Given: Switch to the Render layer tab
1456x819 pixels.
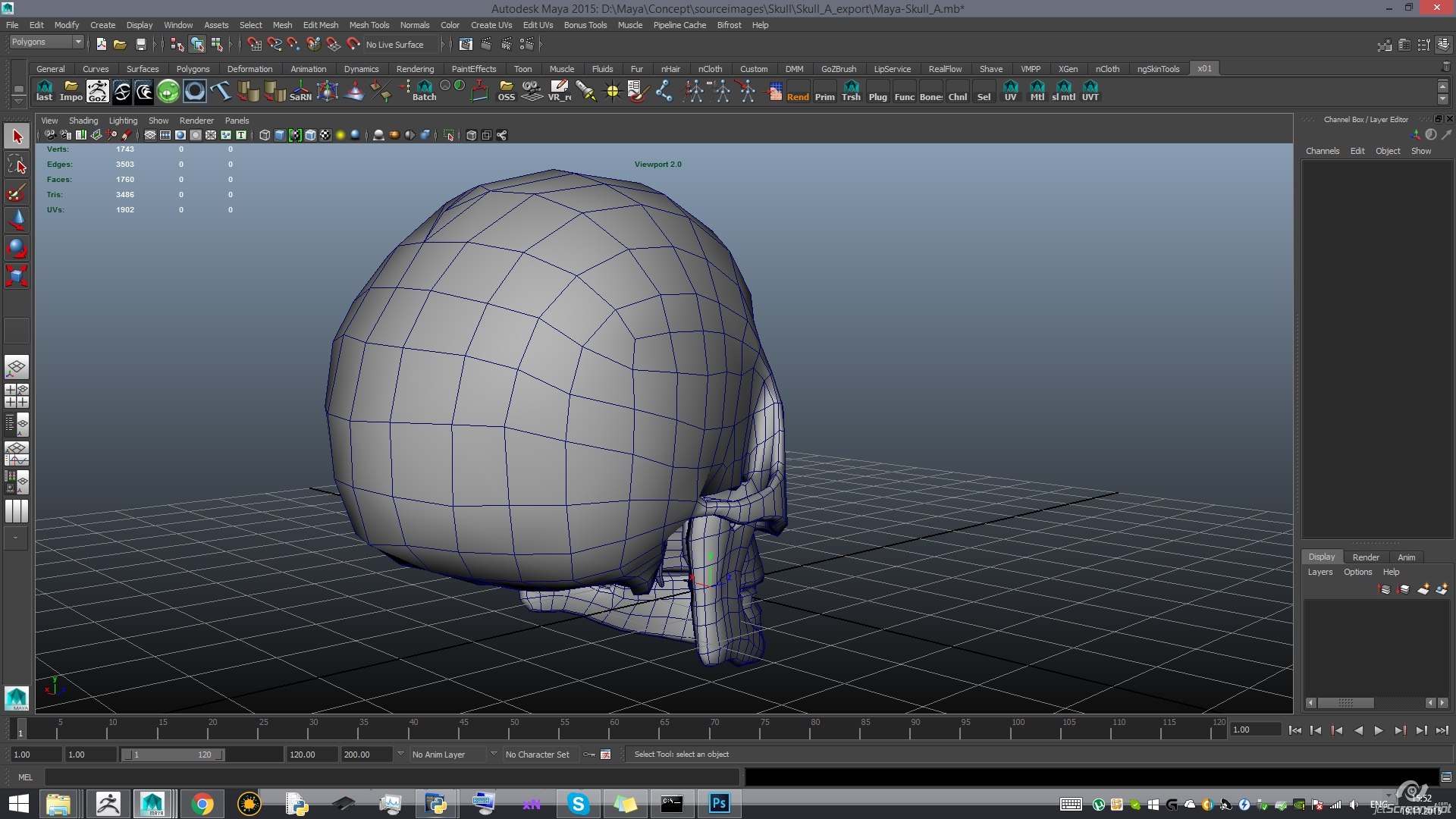Looking at the screenshot, I should coord(1366,557).
